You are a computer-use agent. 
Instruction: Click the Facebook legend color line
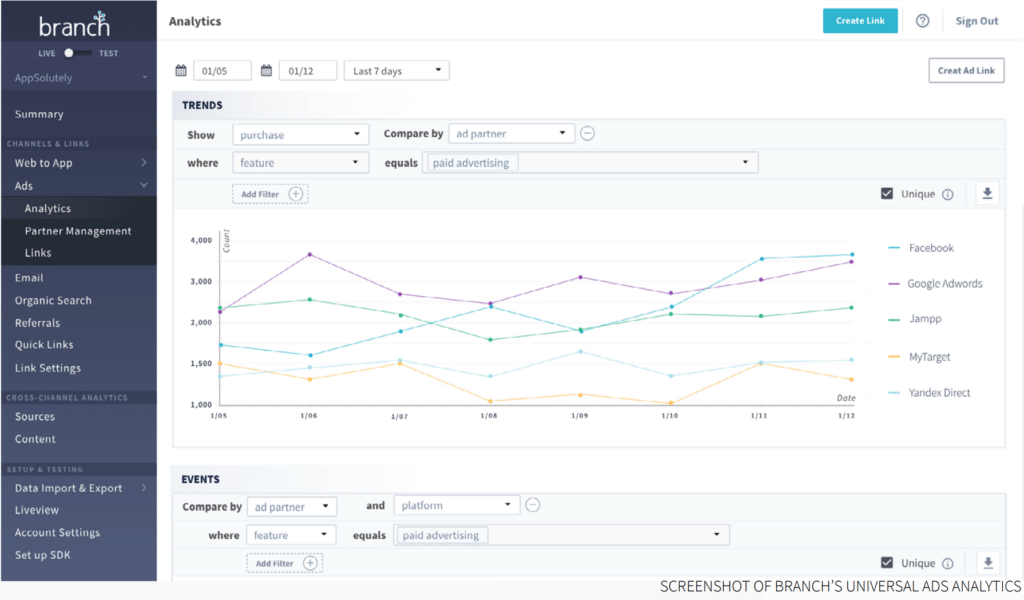894,248
